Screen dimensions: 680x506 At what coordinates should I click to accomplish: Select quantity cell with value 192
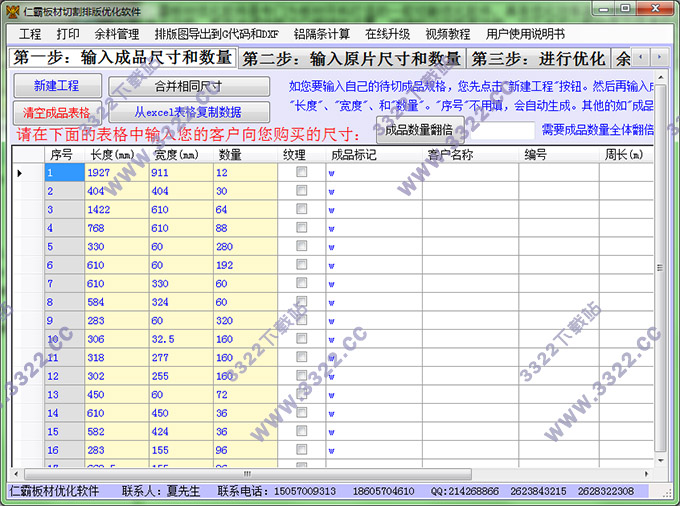(245, 265)
